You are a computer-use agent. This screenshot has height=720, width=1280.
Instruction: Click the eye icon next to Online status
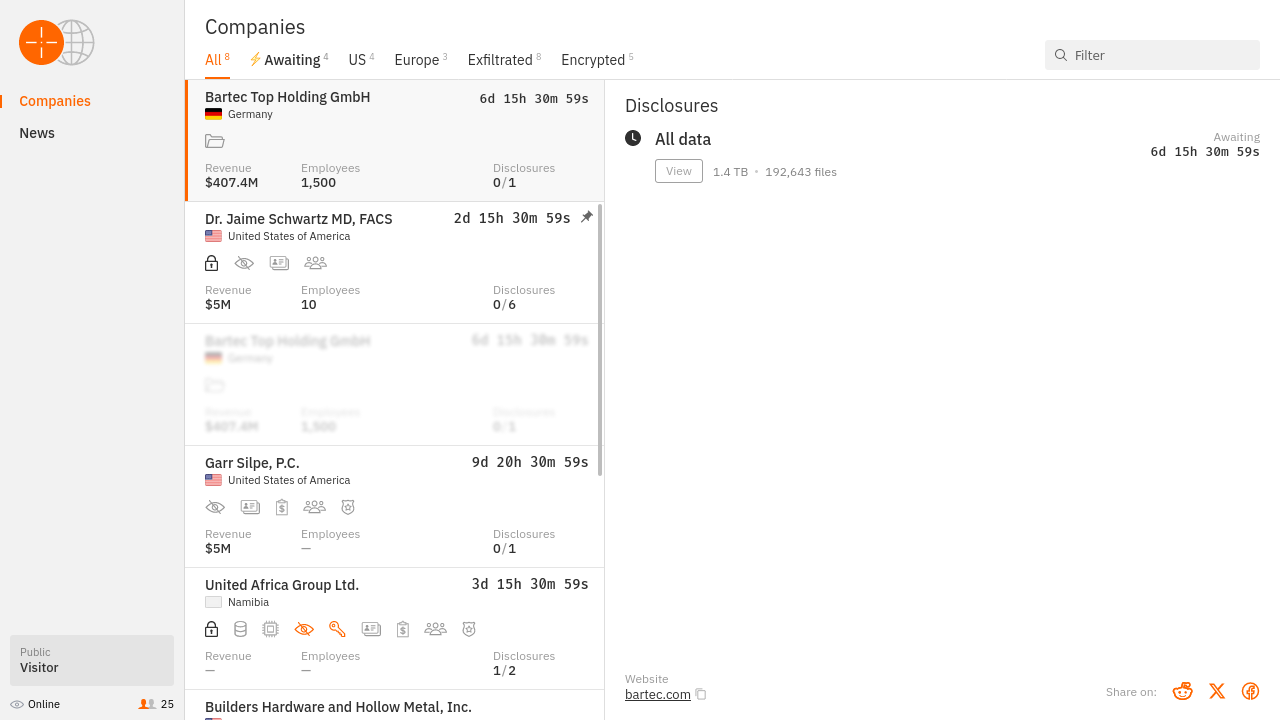17,704
